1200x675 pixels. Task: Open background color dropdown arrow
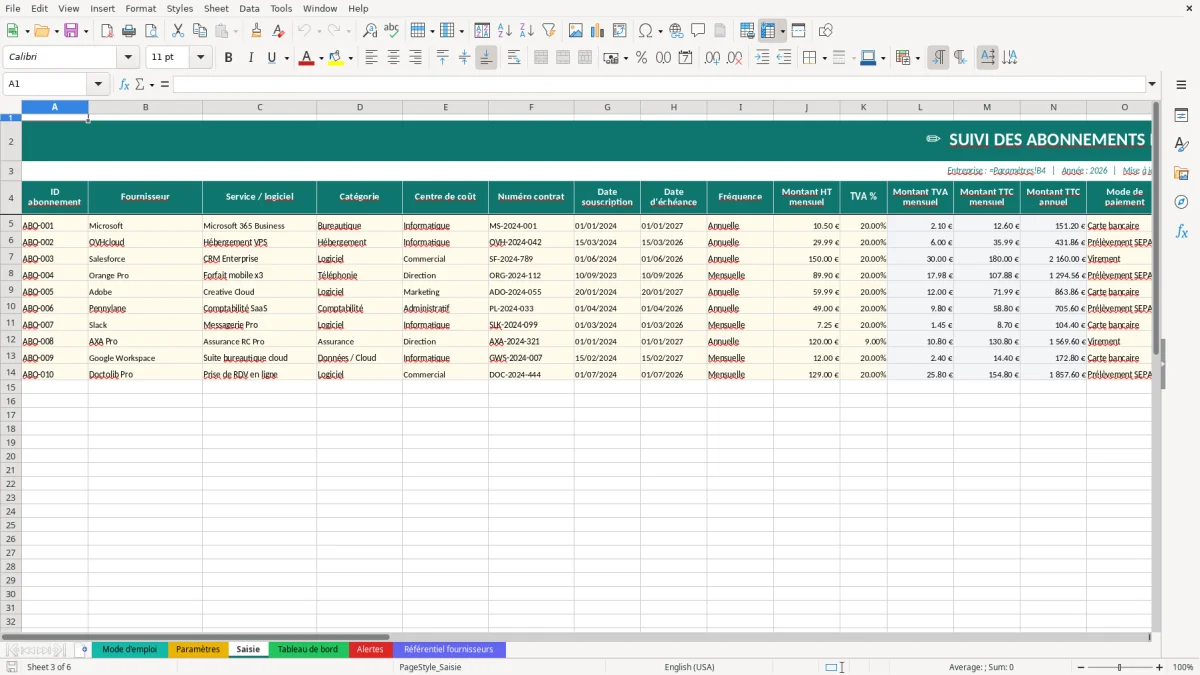pos(350,58)
